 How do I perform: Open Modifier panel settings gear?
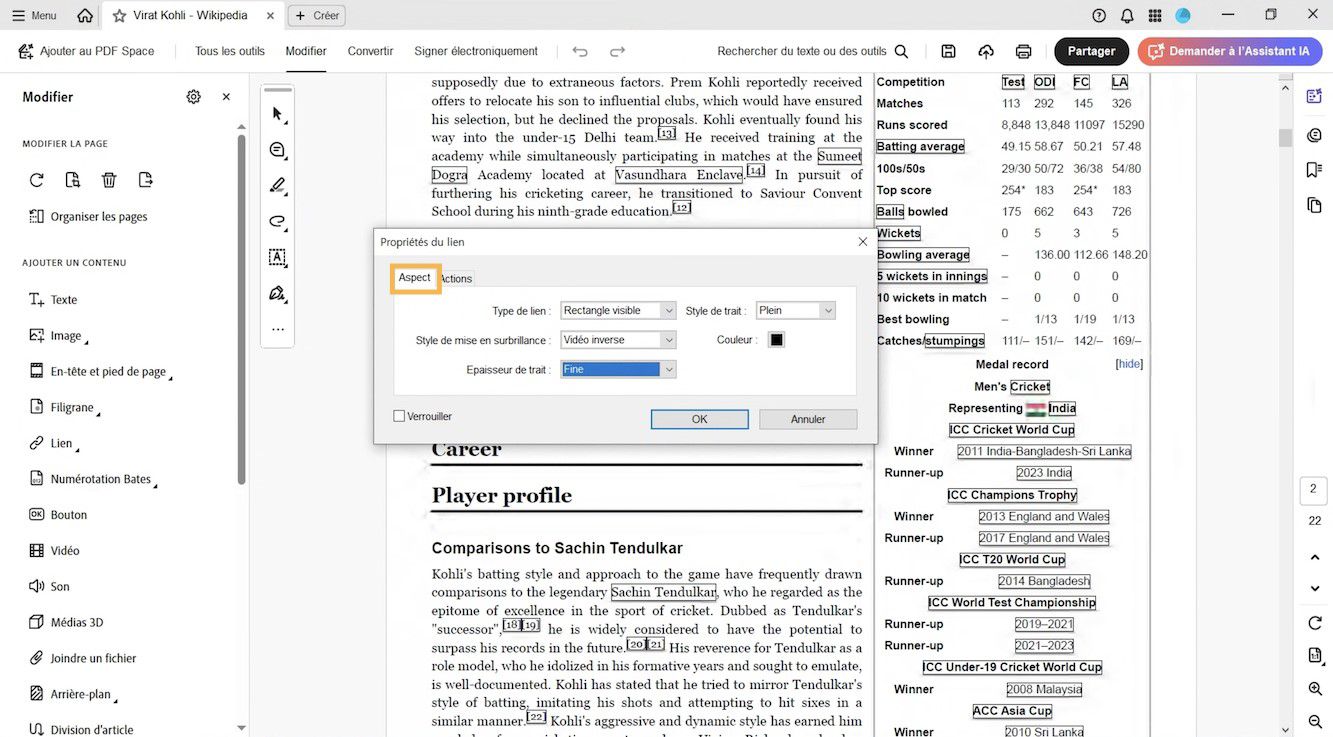tap(193, 97)
